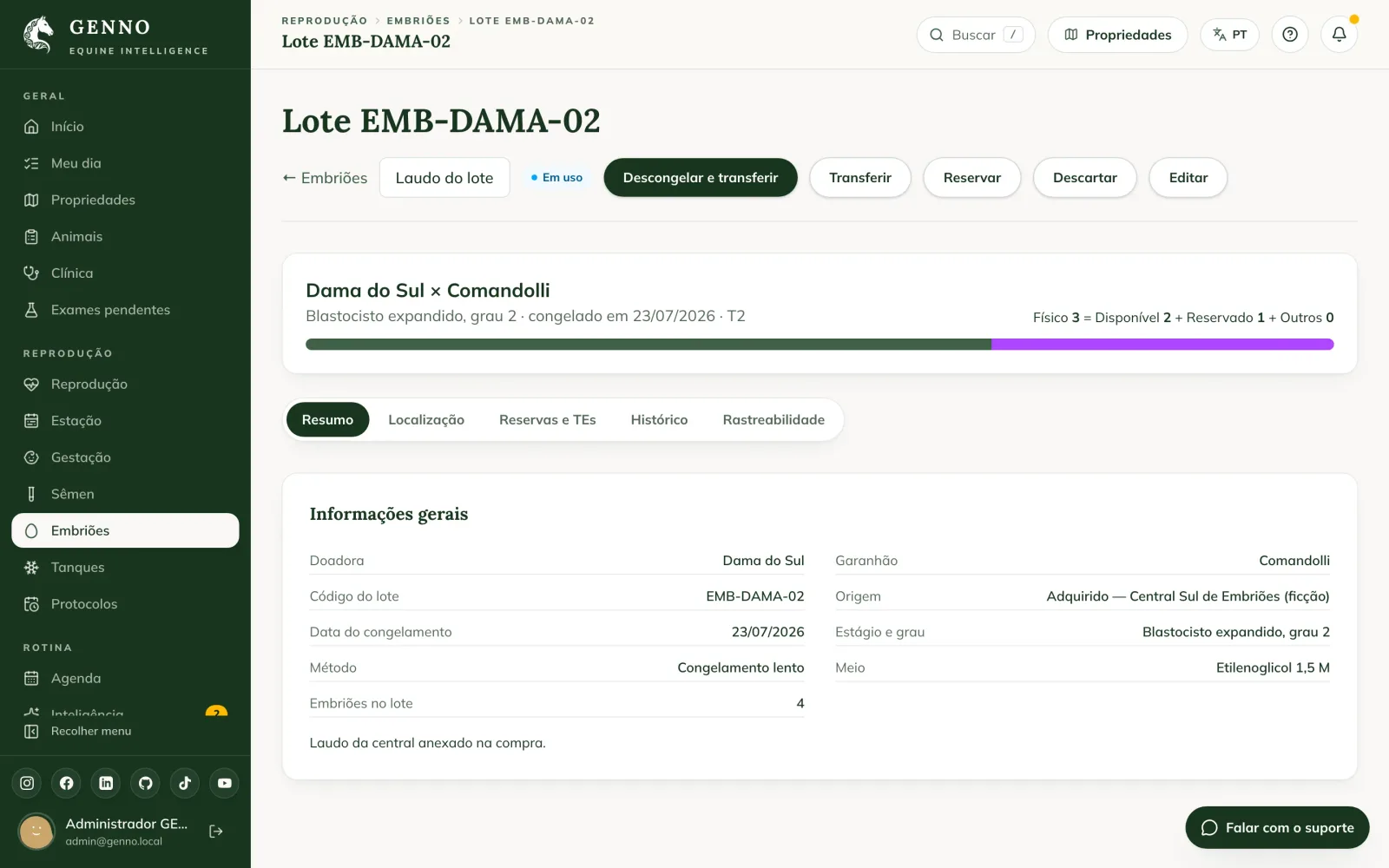The height and width of the screenshot is (868, 1389).
Task: Open TikTok social icon
Action: 185,783
